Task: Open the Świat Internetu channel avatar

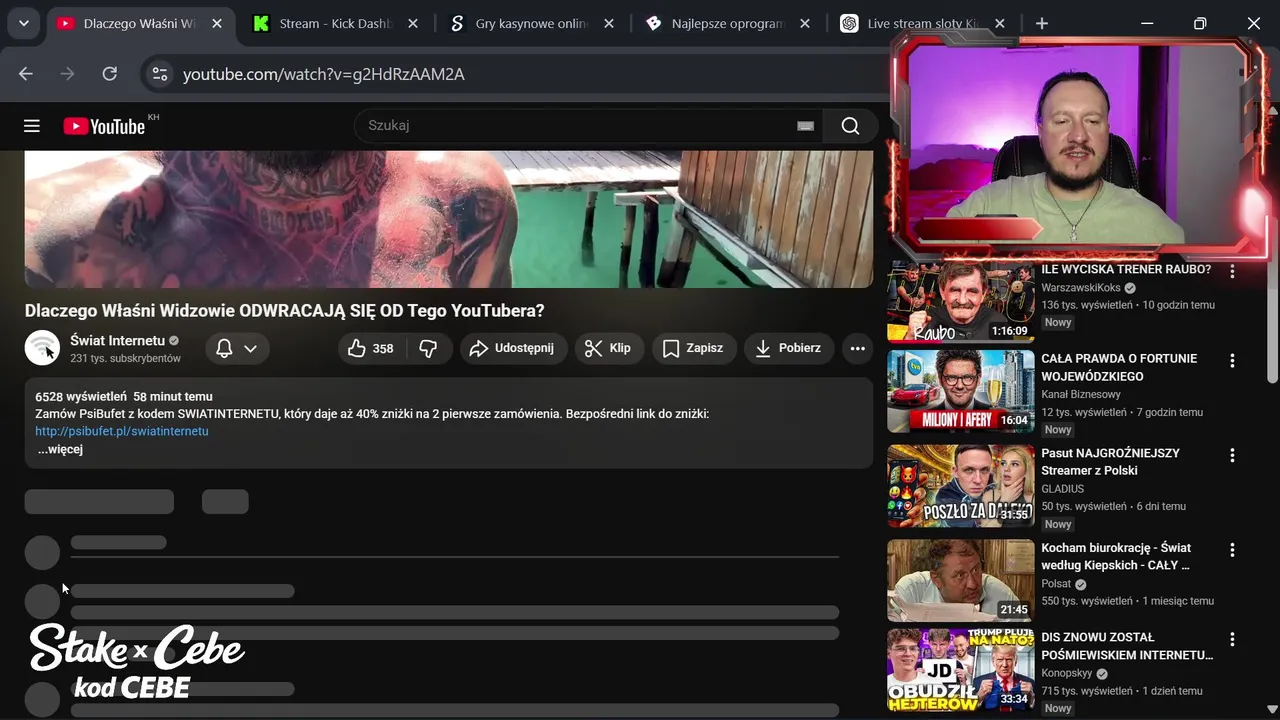Action: point(42,348)
